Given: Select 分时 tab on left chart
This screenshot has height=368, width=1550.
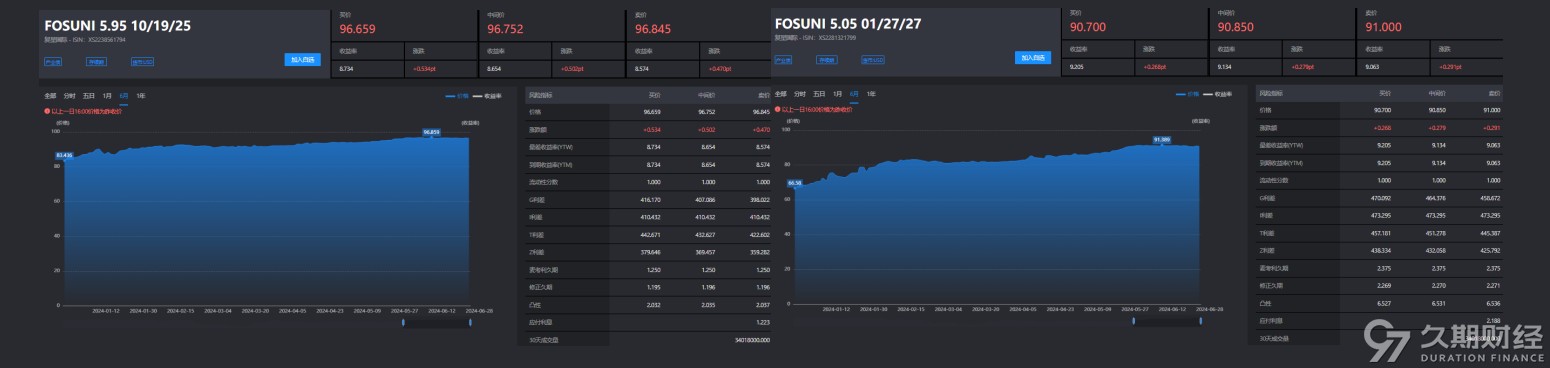Looking at the screenshot, I should point(69,96).
